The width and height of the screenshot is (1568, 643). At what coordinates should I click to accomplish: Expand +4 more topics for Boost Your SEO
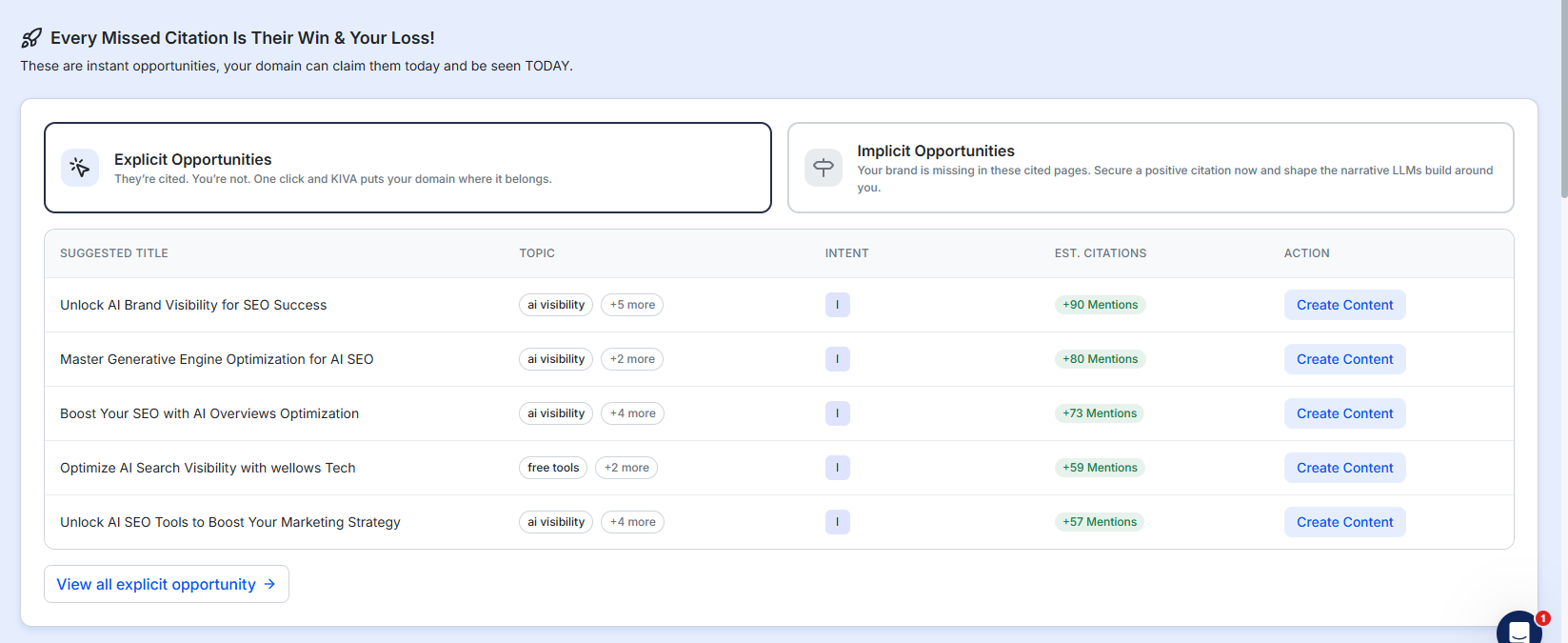(x=632, y=413)
